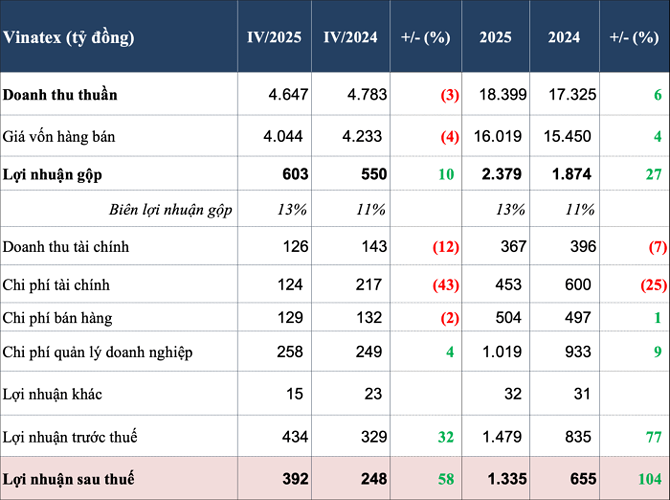Image resolution: width=670 pixels, height=500 pixels.
Task: Click the value "249" management expenses
Action: click(369, 351)
